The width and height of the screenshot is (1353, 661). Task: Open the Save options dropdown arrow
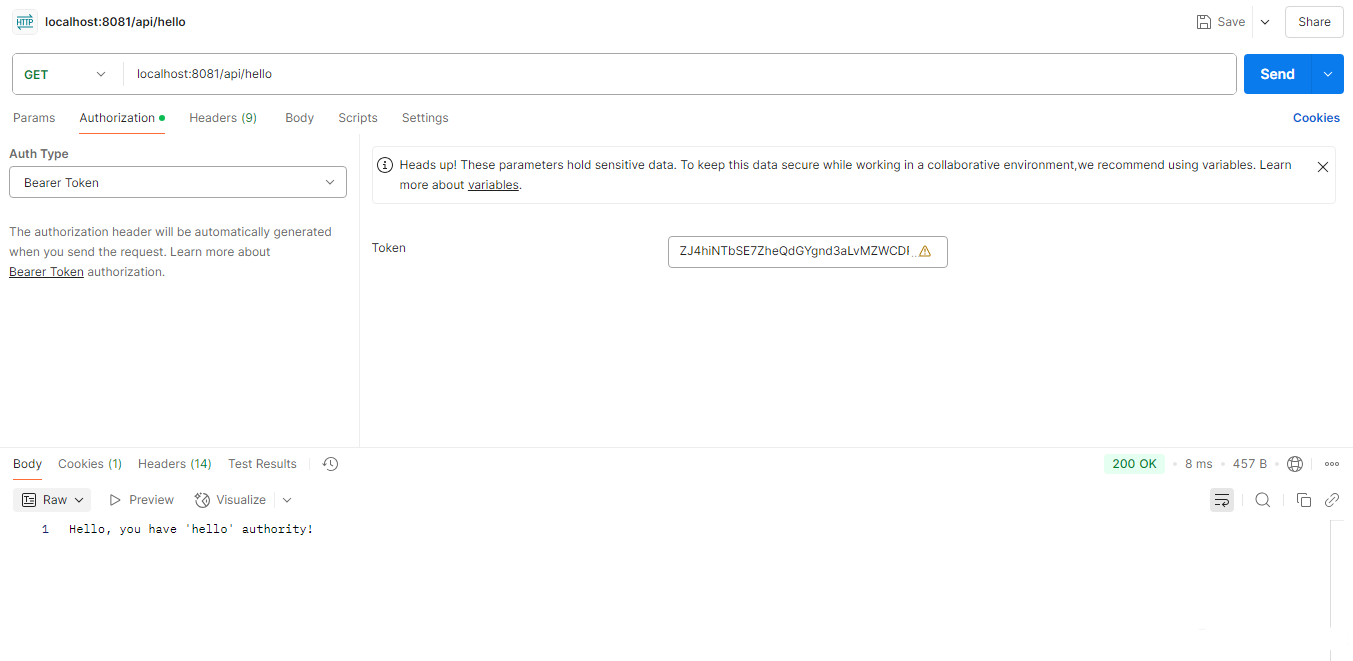point(1264,22)
